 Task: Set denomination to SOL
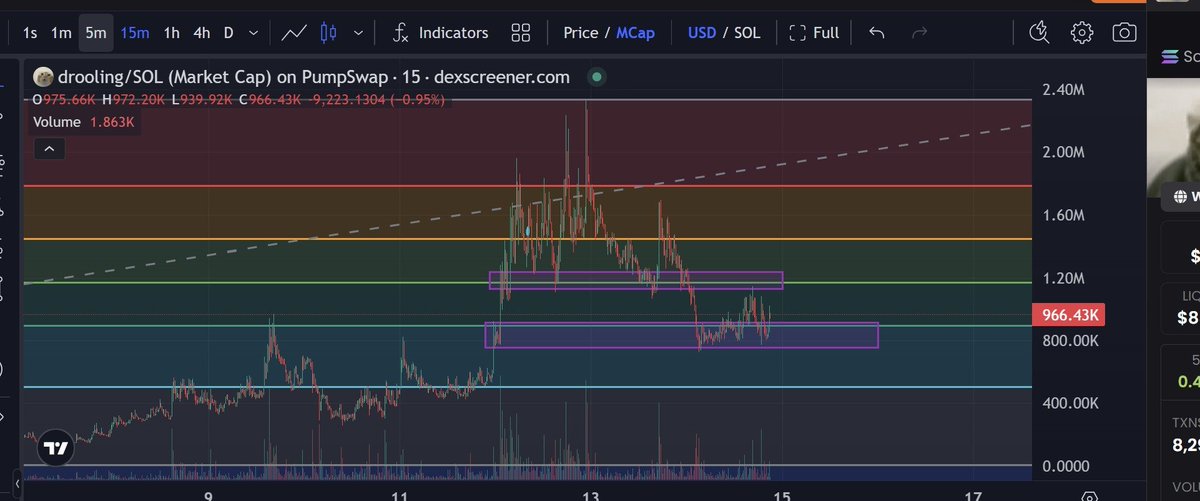pyautogui.click(x=747, y=33)
